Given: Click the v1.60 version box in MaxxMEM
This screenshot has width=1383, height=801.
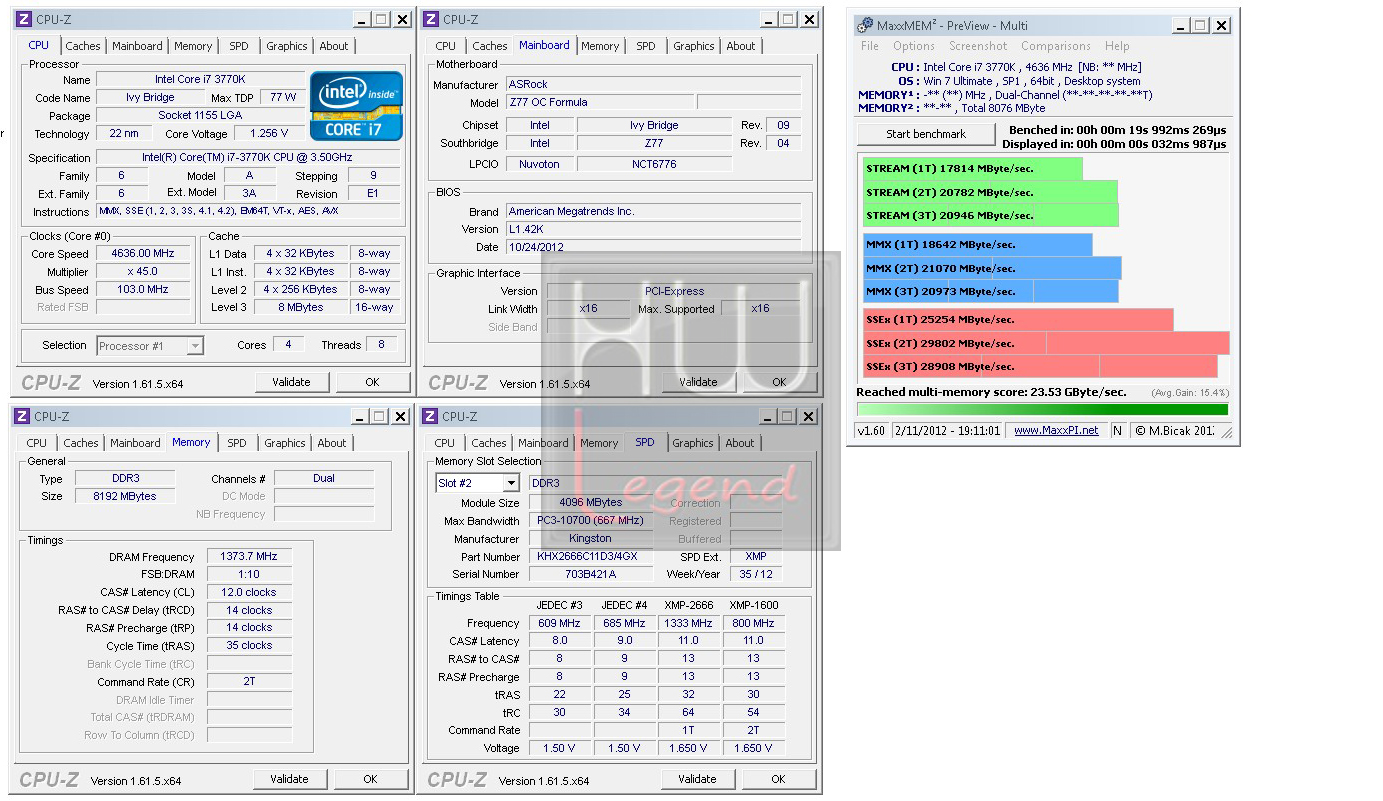Looking at the screenshot, I should [872, 430].
